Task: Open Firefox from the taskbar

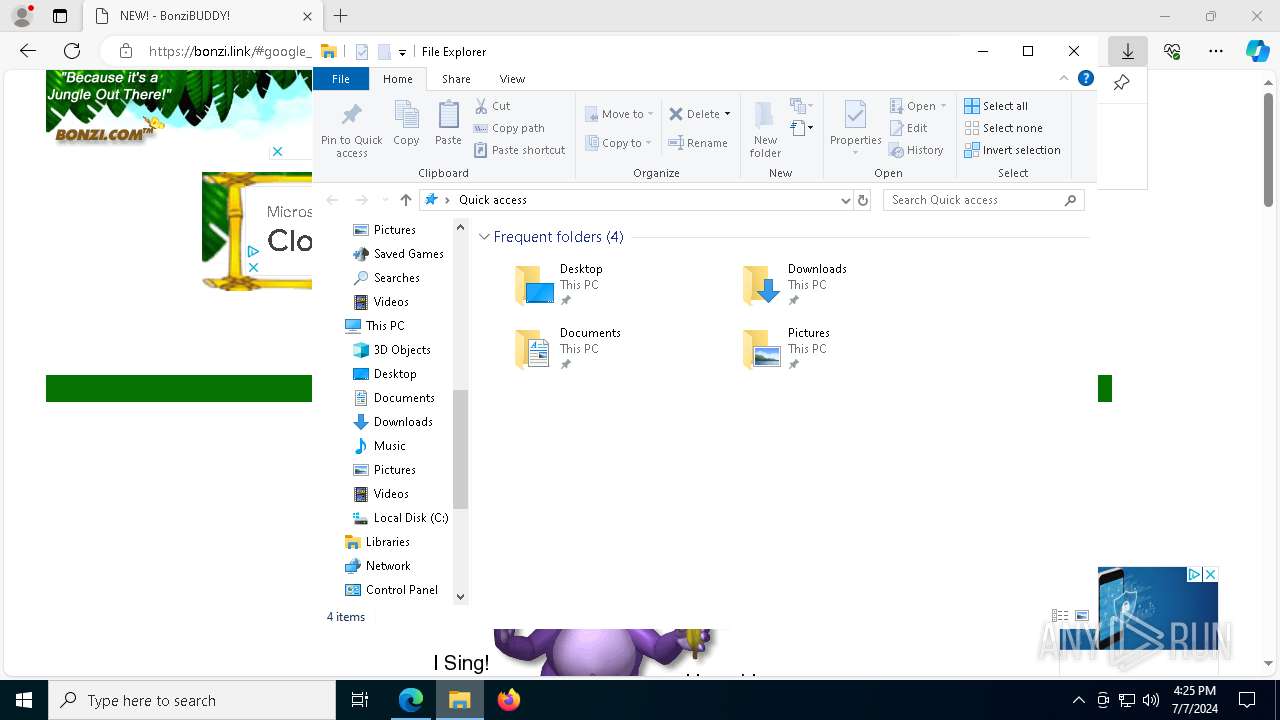Action: [509, 700]
